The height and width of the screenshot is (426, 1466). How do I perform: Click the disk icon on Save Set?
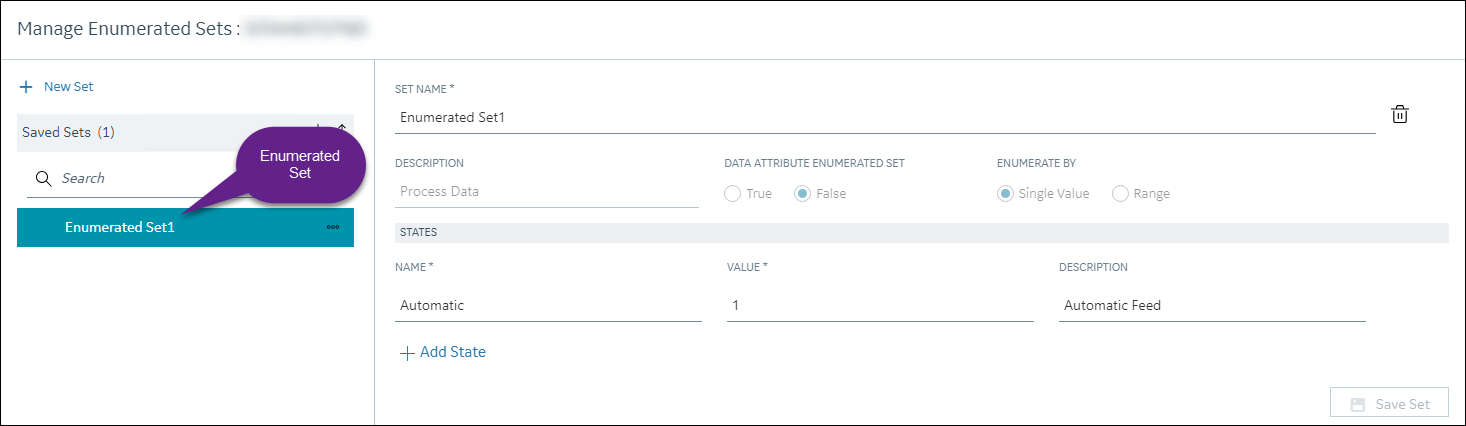coord(1358,404)
